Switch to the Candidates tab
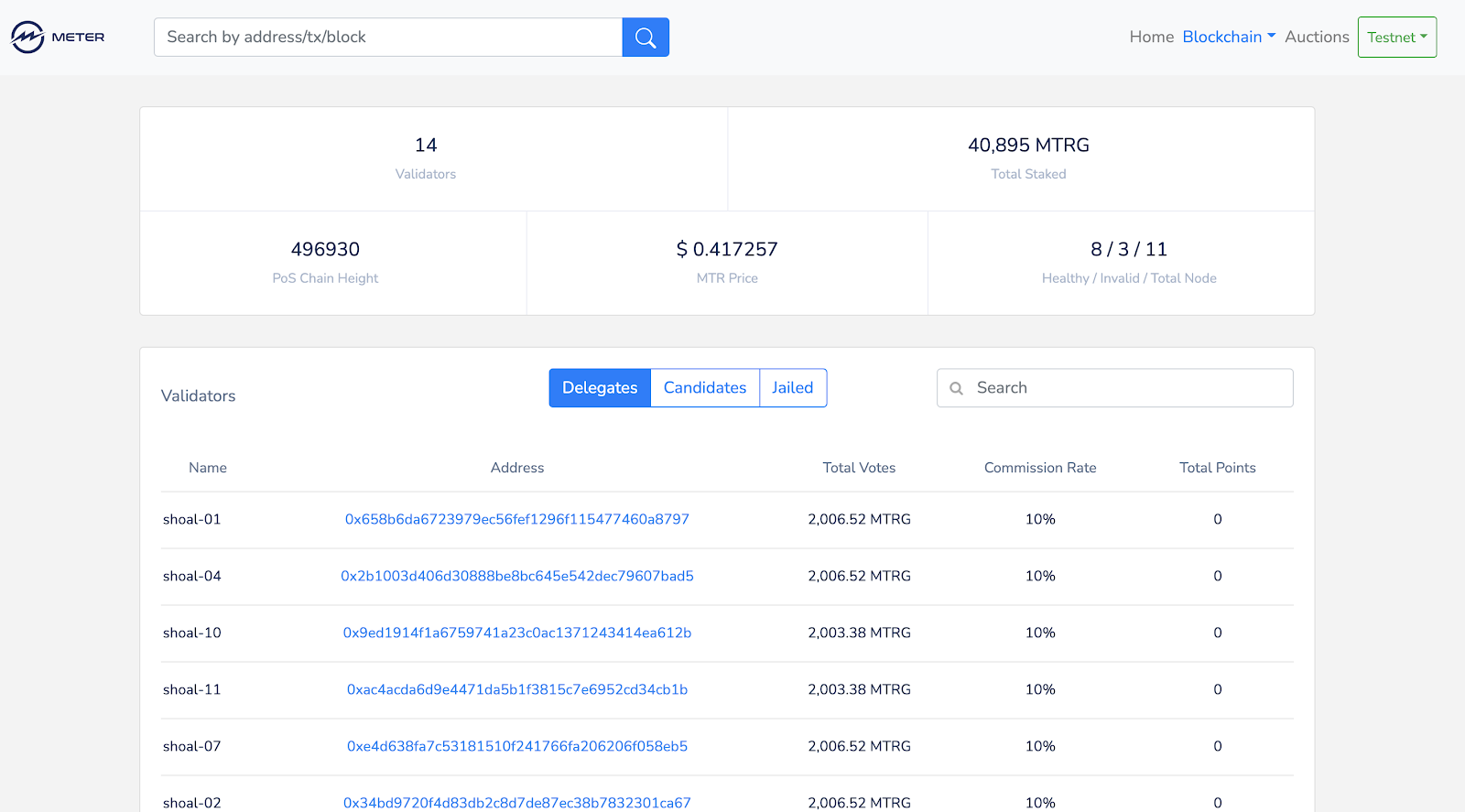1465x812 pixels. [x=705, y=388]
